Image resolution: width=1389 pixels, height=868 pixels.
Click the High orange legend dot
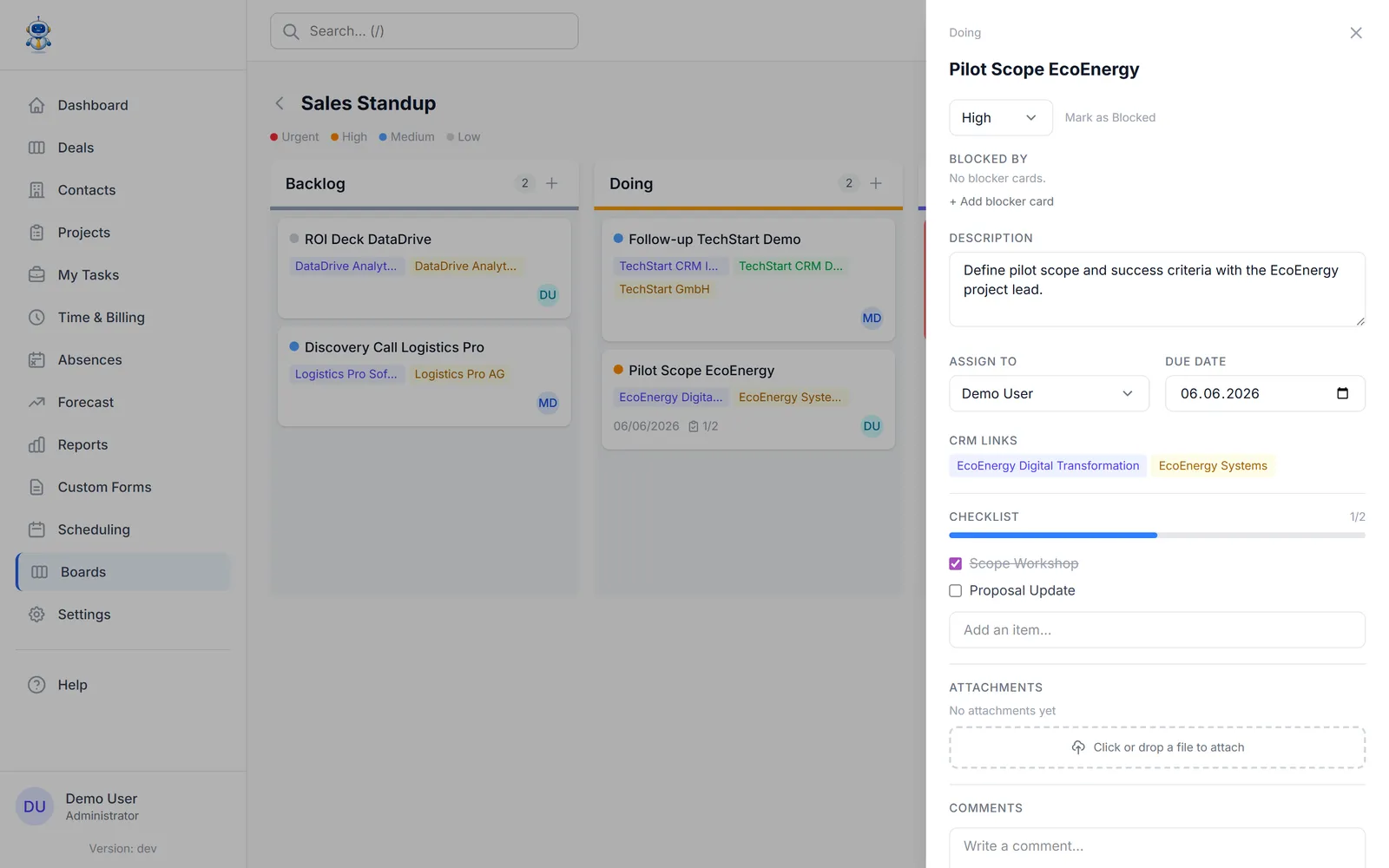coord(334,137)
